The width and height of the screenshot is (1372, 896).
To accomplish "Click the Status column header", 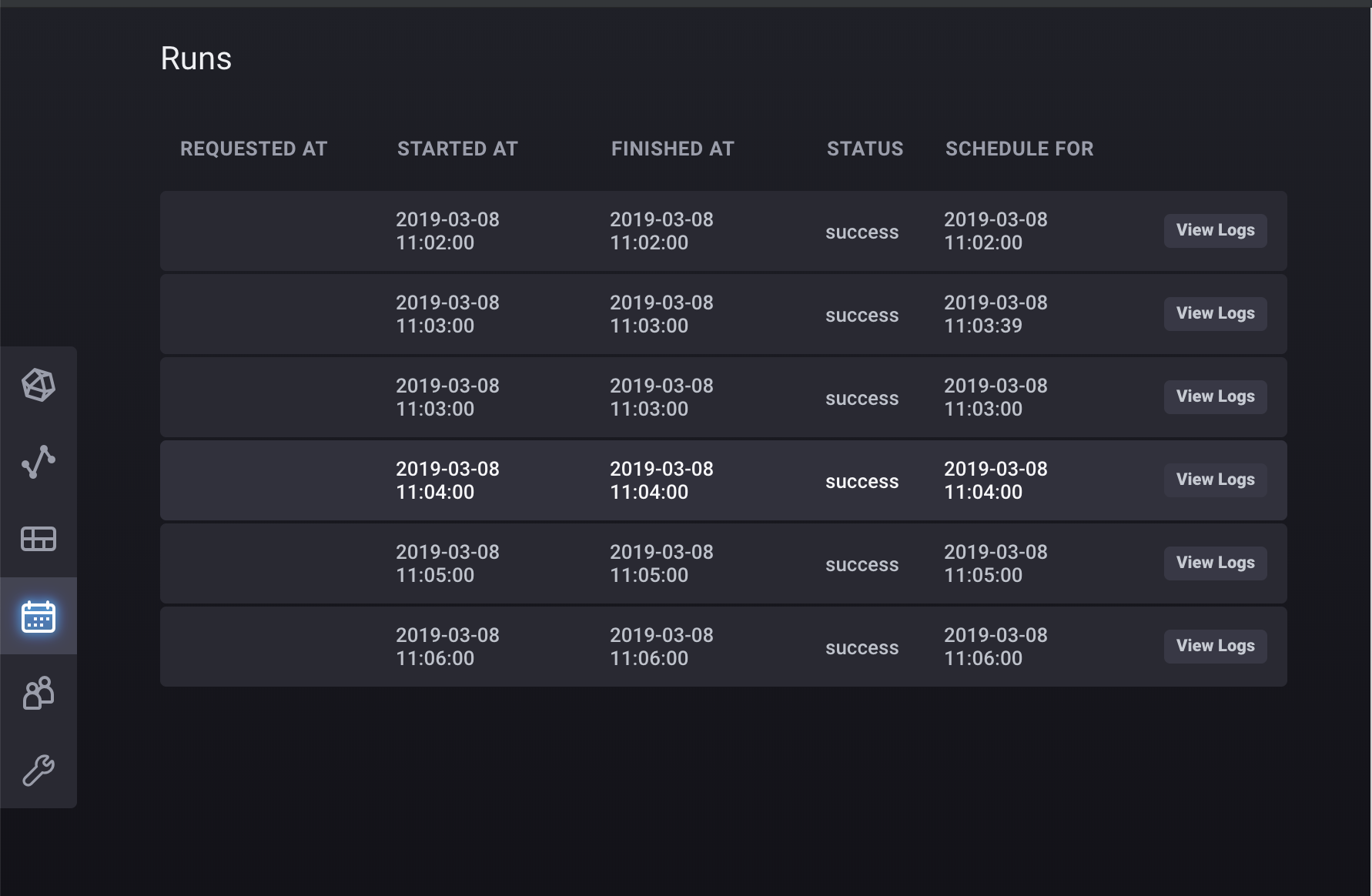I will 865,149.
